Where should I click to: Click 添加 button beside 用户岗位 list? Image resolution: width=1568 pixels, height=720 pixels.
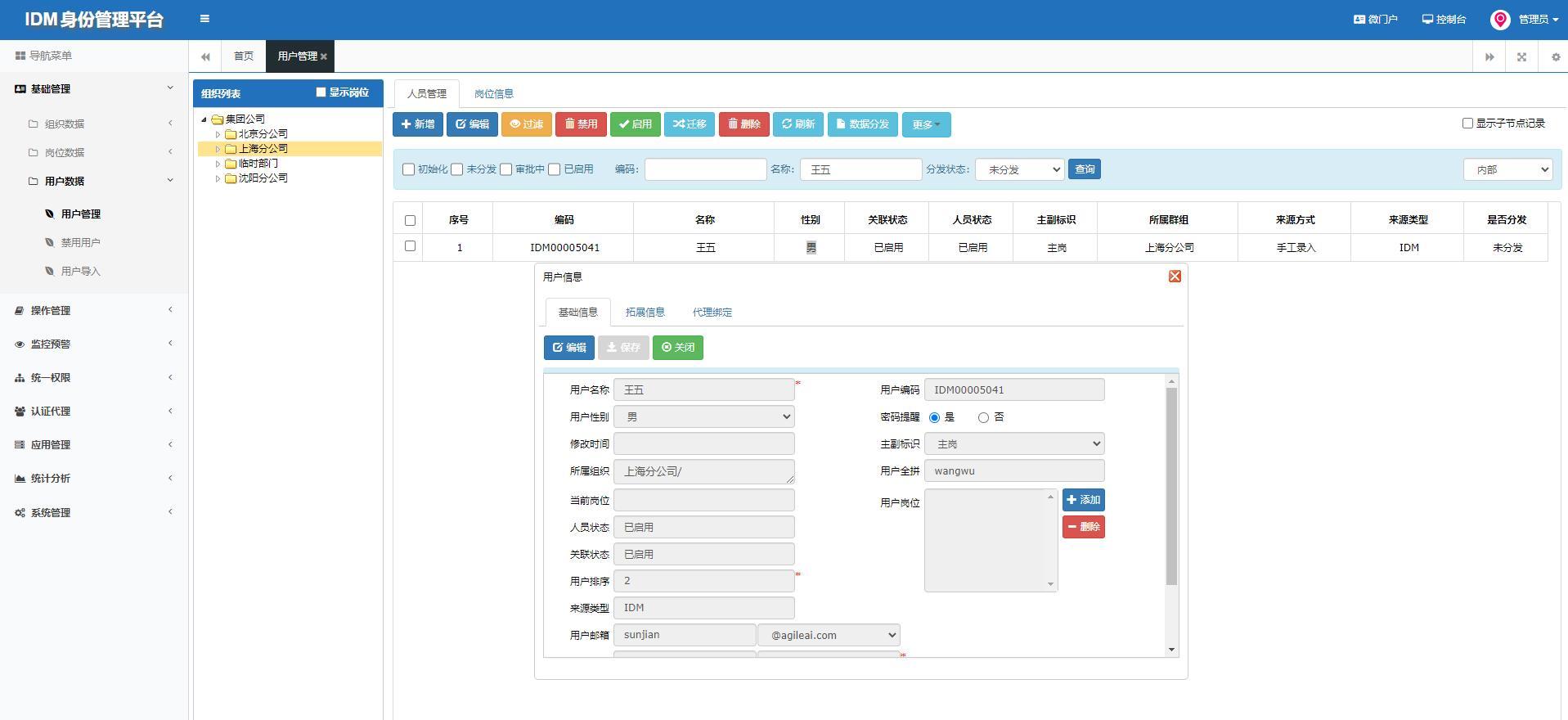(x=1084, y=500)
